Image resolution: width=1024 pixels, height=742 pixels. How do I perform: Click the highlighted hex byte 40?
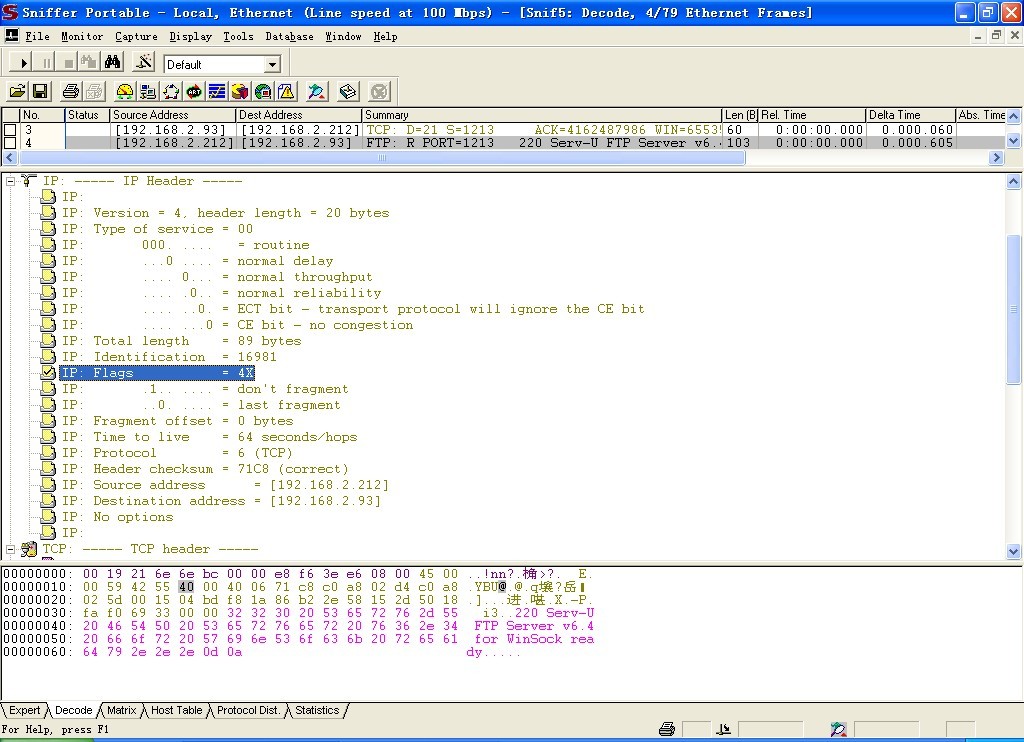(186, 587)
